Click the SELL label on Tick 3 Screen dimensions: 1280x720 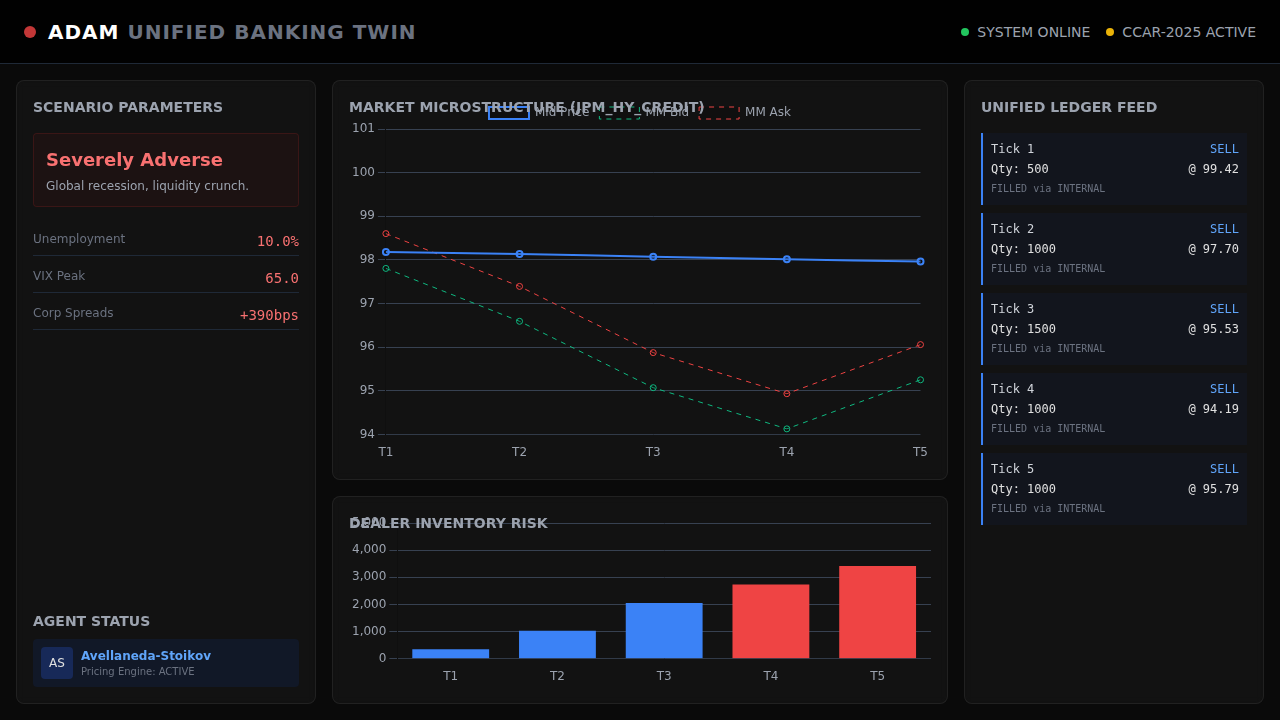pos(1224,309)
